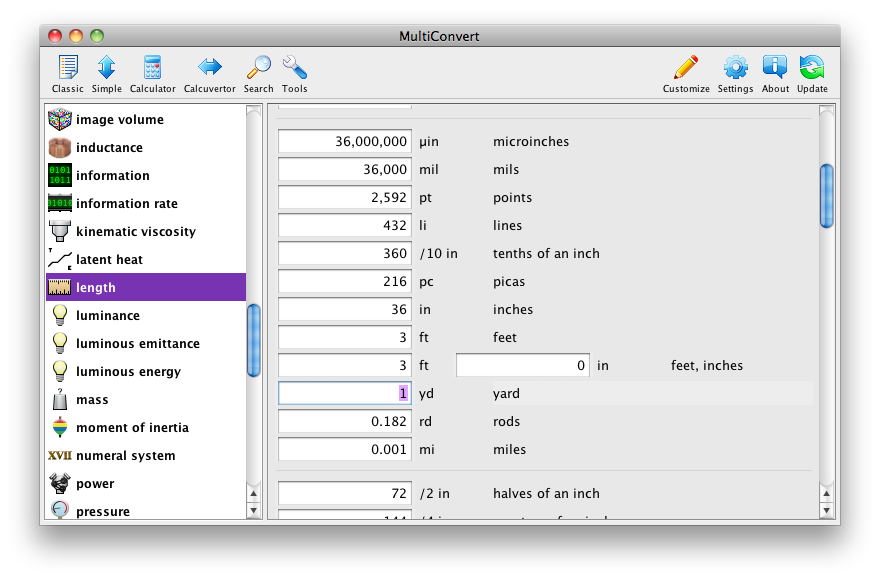Choose the inductance coil icon
Viewport: 880px width, 580px height.
point(59,147)
